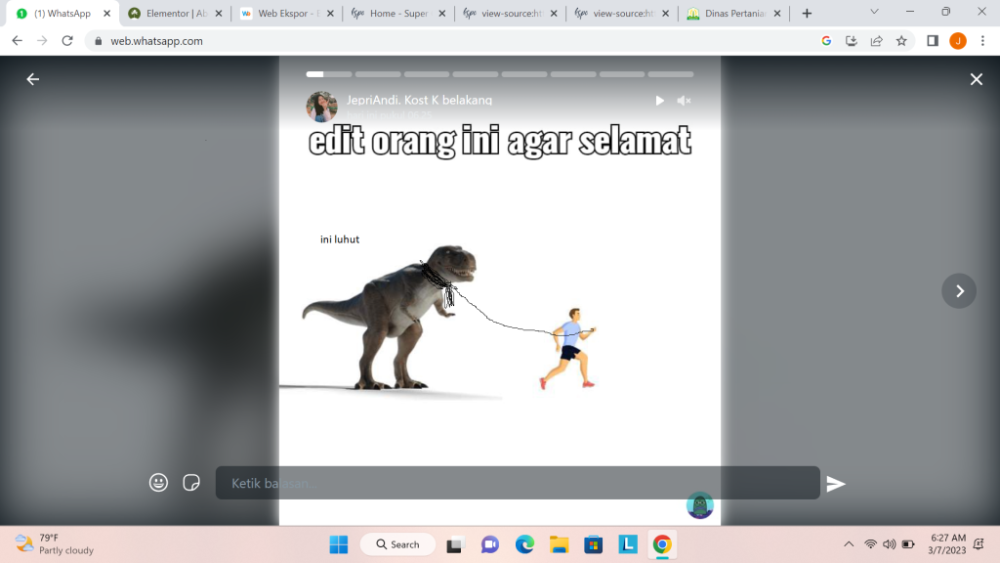The height and width of the screenshot is (563, 1000).
Task: Play the paused status
Action: click(x=659, y=101)
